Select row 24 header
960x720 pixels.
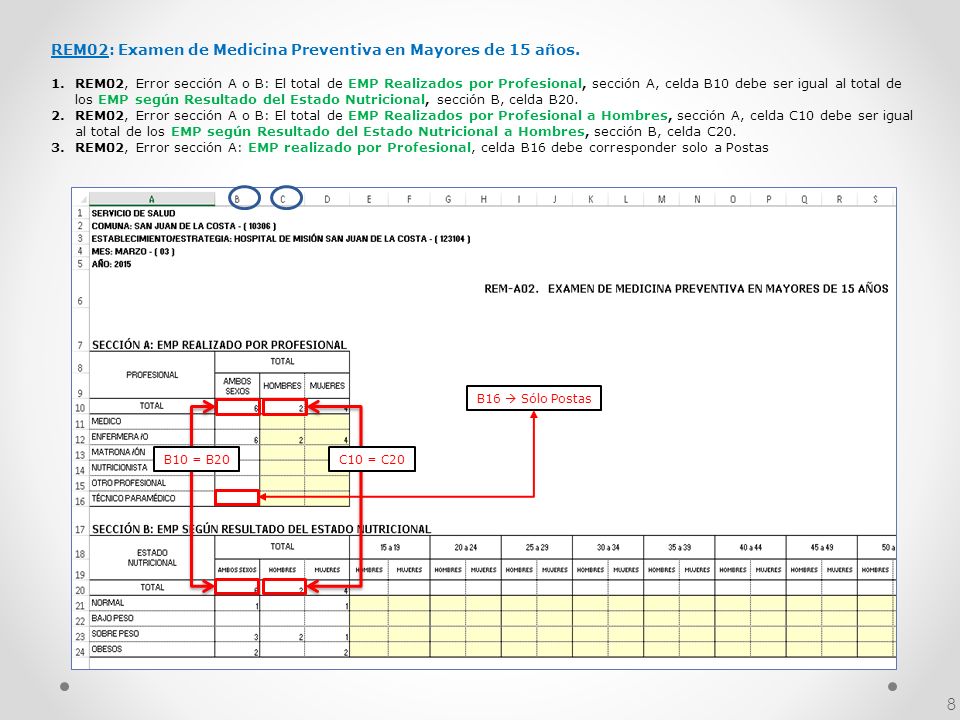80,651
